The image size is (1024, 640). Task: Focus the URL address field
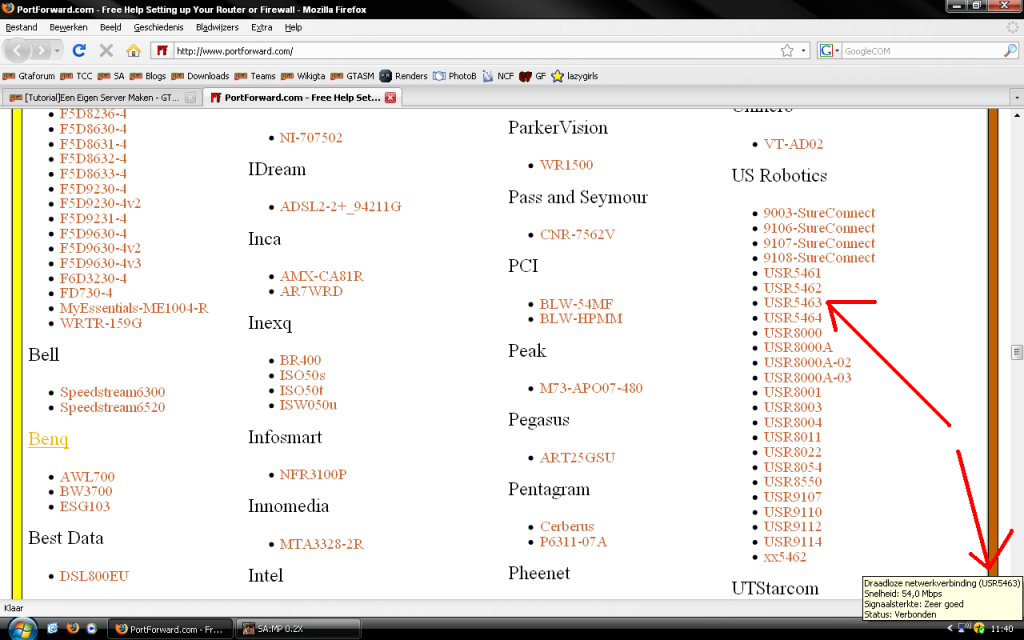point(475,50)
